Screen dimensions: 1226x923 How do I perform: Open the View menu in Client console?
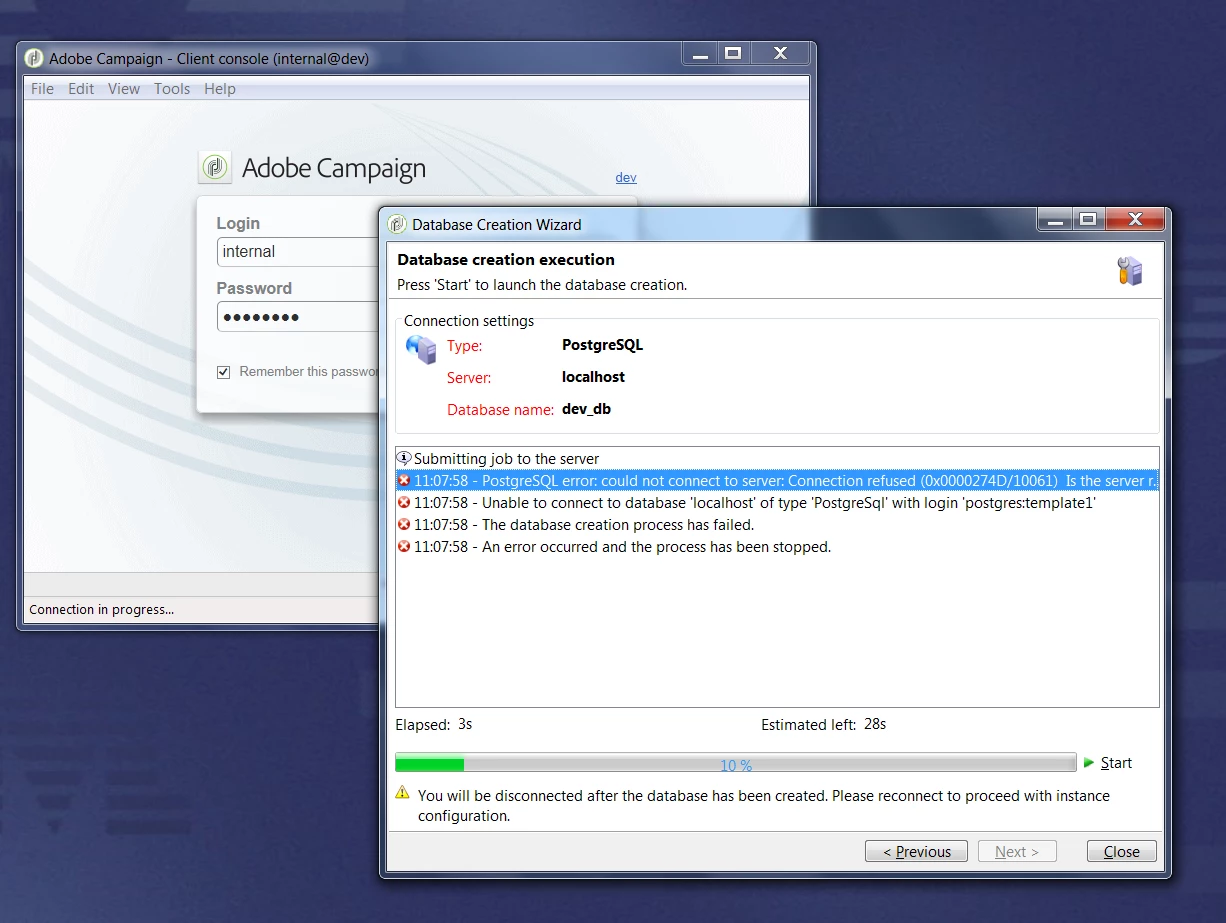[124, 89]
